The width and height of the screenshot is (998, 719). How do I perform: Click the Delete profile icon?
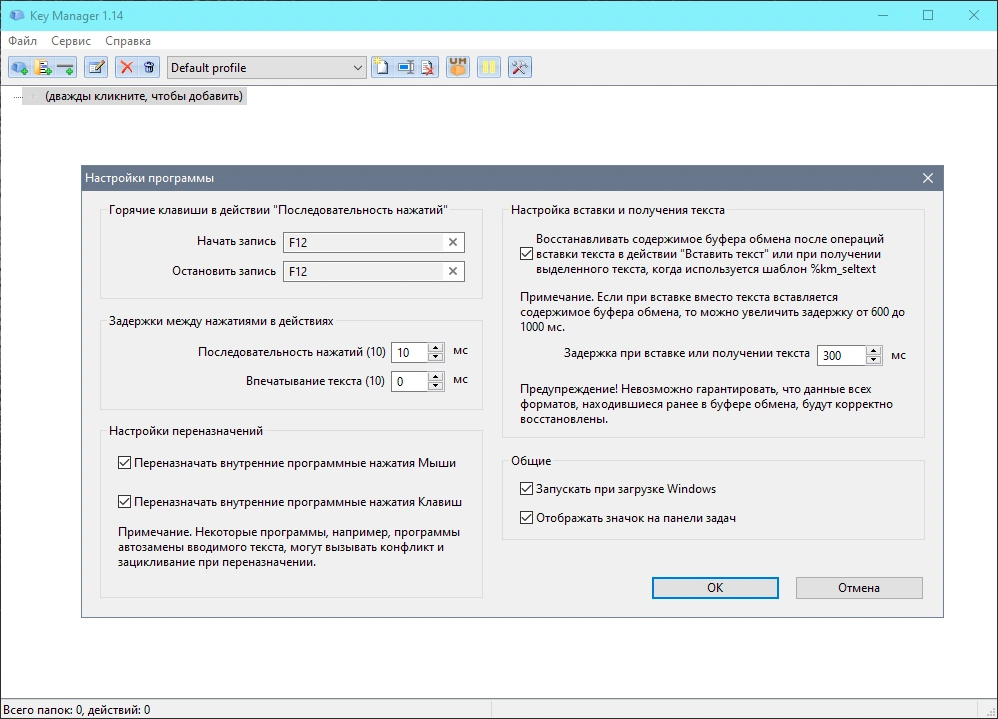click(x=428, y=67)
